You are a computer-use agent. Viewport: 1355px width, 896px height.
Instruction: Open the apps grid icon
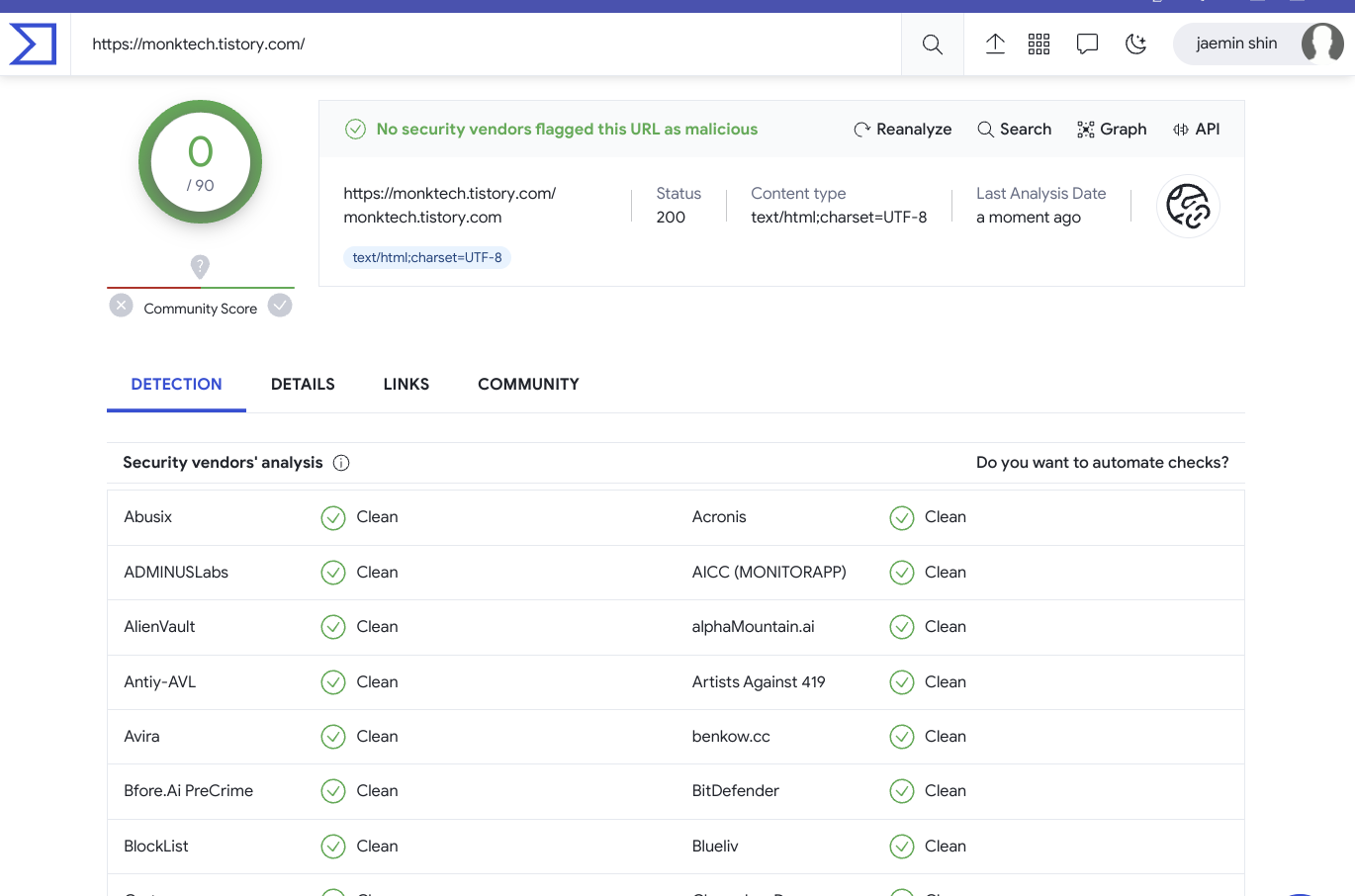coord(1039,44)
